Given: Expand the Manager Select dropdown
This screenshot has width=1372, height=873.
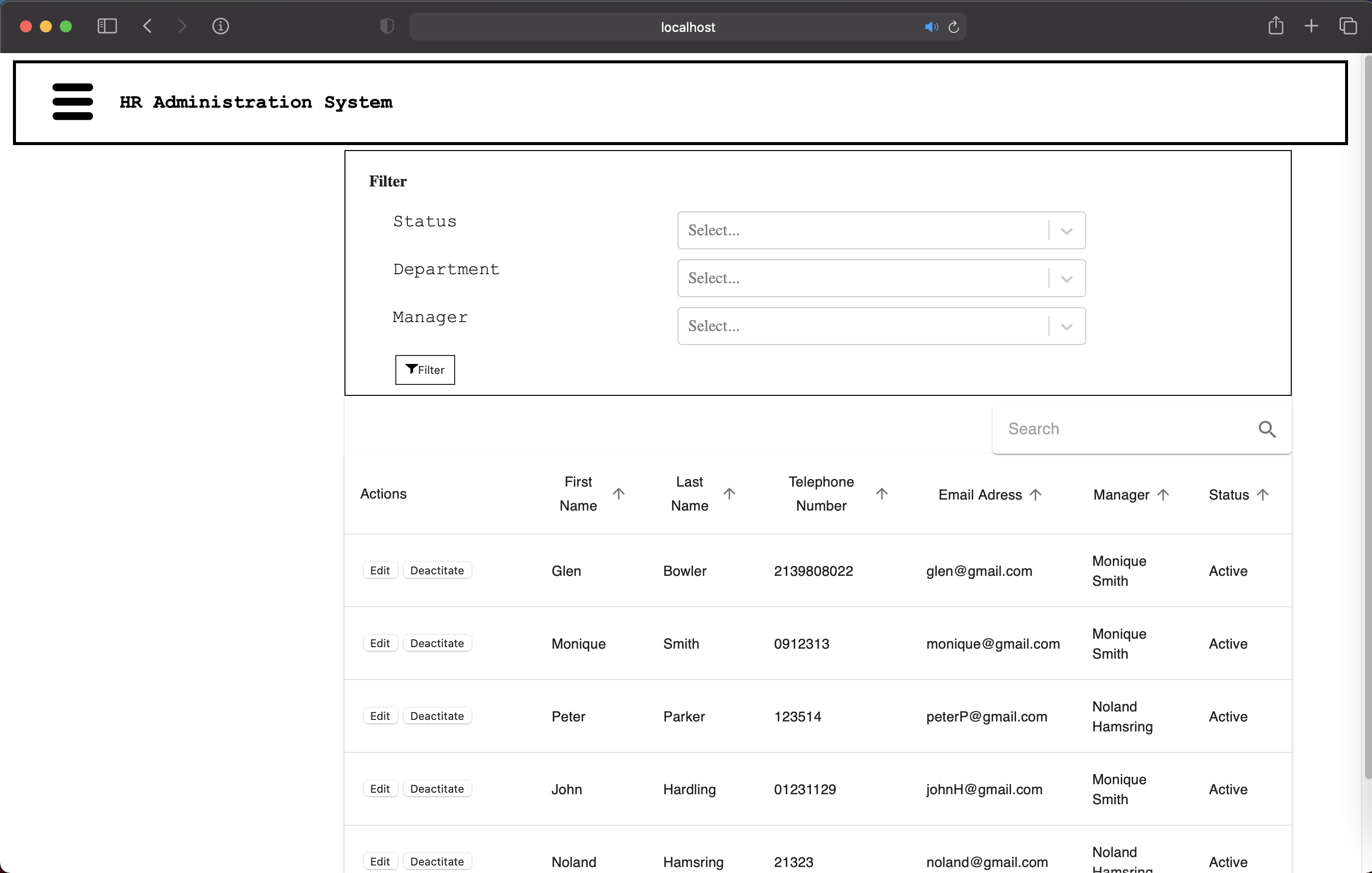Looking at the screenshot, I should [x=1066, y=326].
